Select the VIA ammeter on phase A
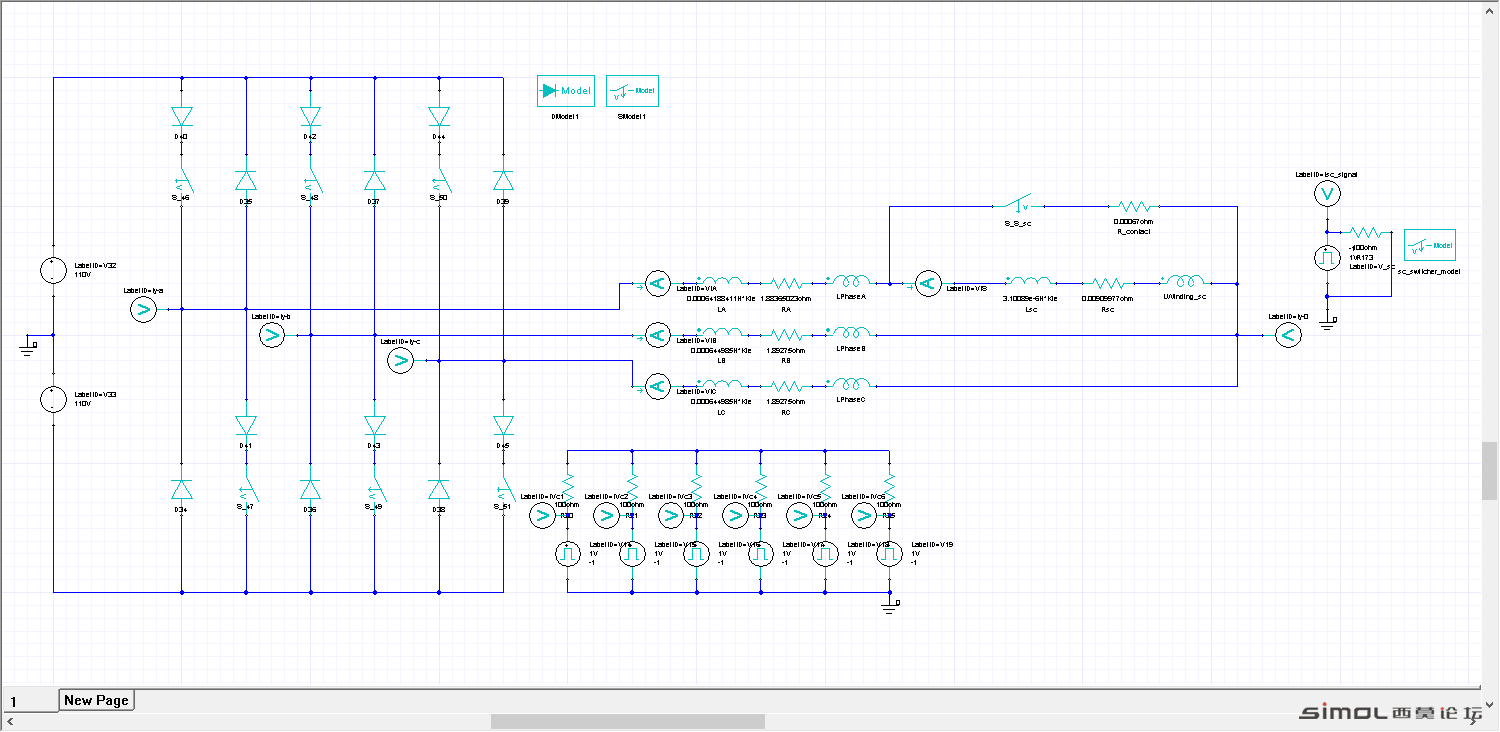The height and width of the screenshot is (732, 1500). click(x=657, y=284)
